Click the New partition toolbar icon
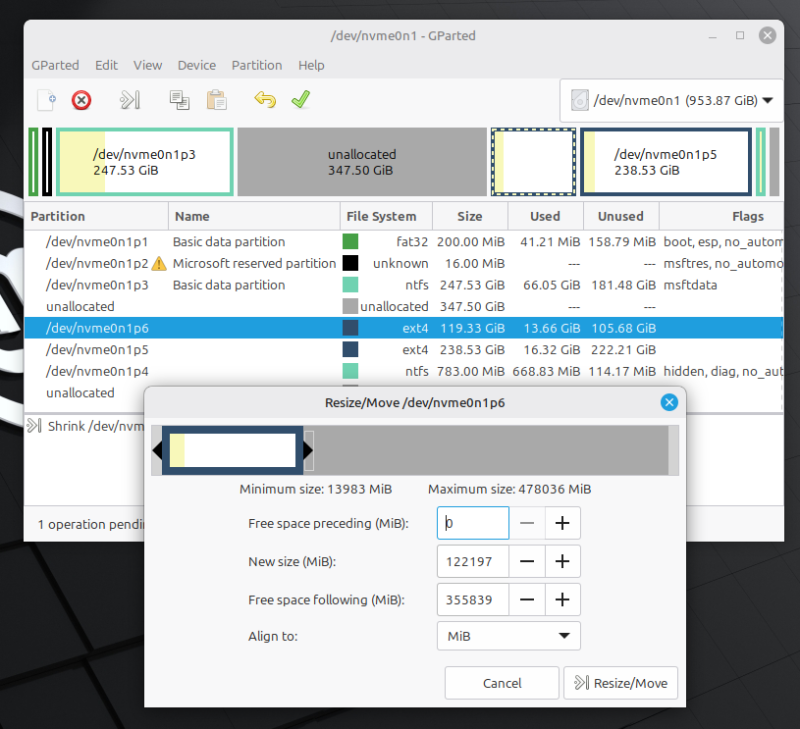800x729 pixels. [x=45, y=100]
